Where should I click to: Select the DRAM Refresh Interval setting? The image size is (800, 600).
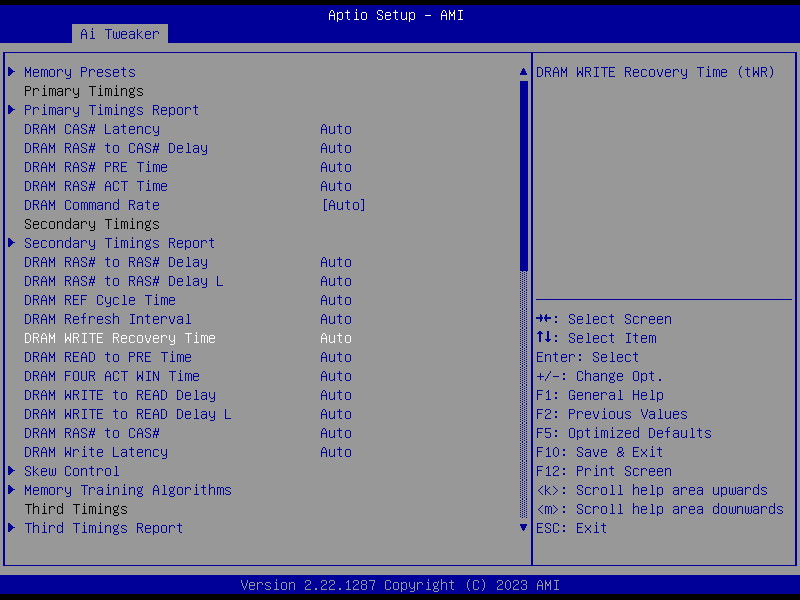click(108, 319)
